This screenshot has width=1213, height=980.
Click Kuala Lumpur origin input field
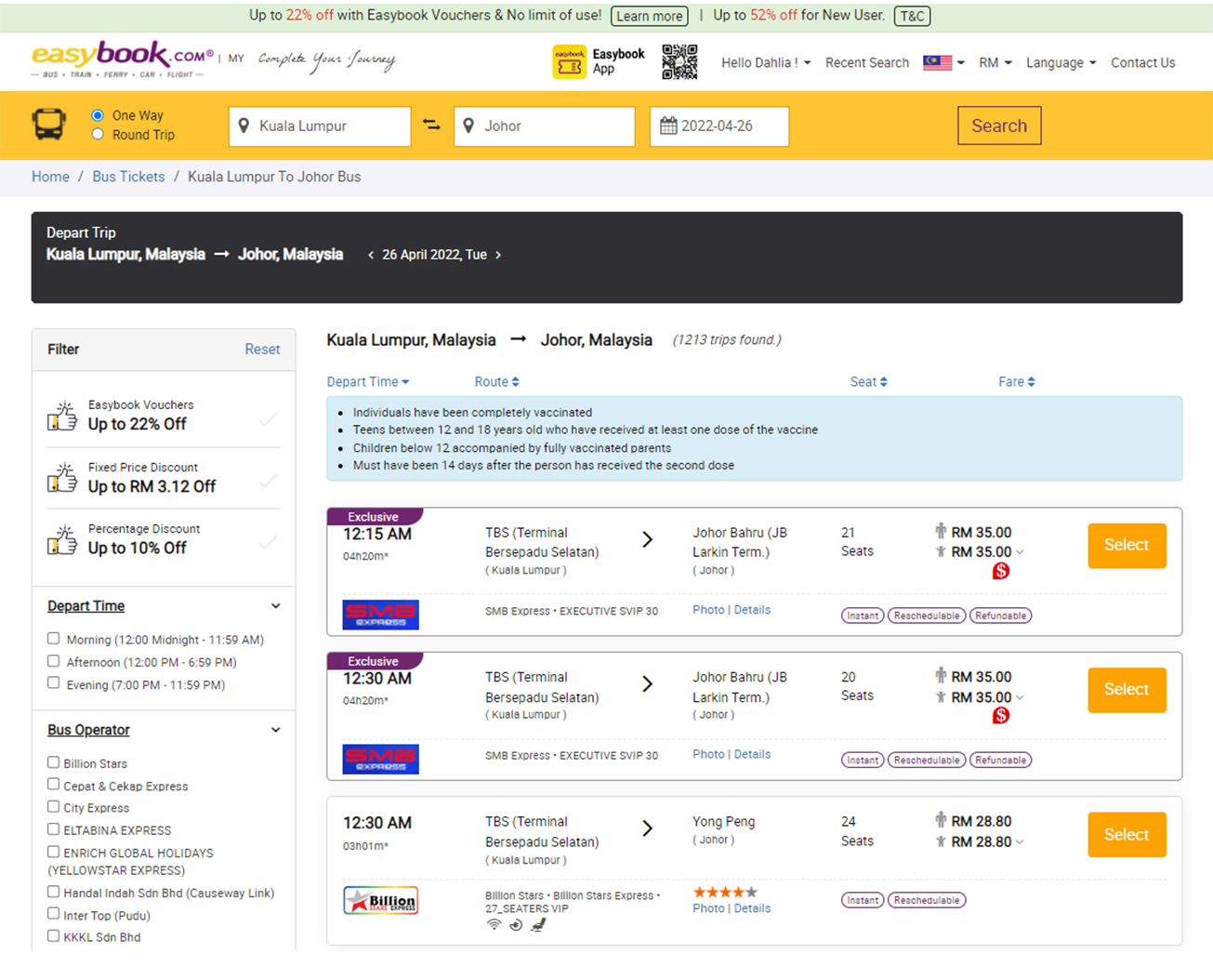pos(320,126)
